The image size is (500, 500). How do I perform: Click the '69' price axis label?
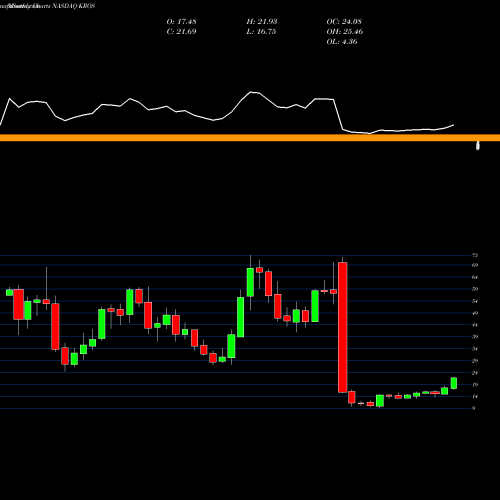475,265
